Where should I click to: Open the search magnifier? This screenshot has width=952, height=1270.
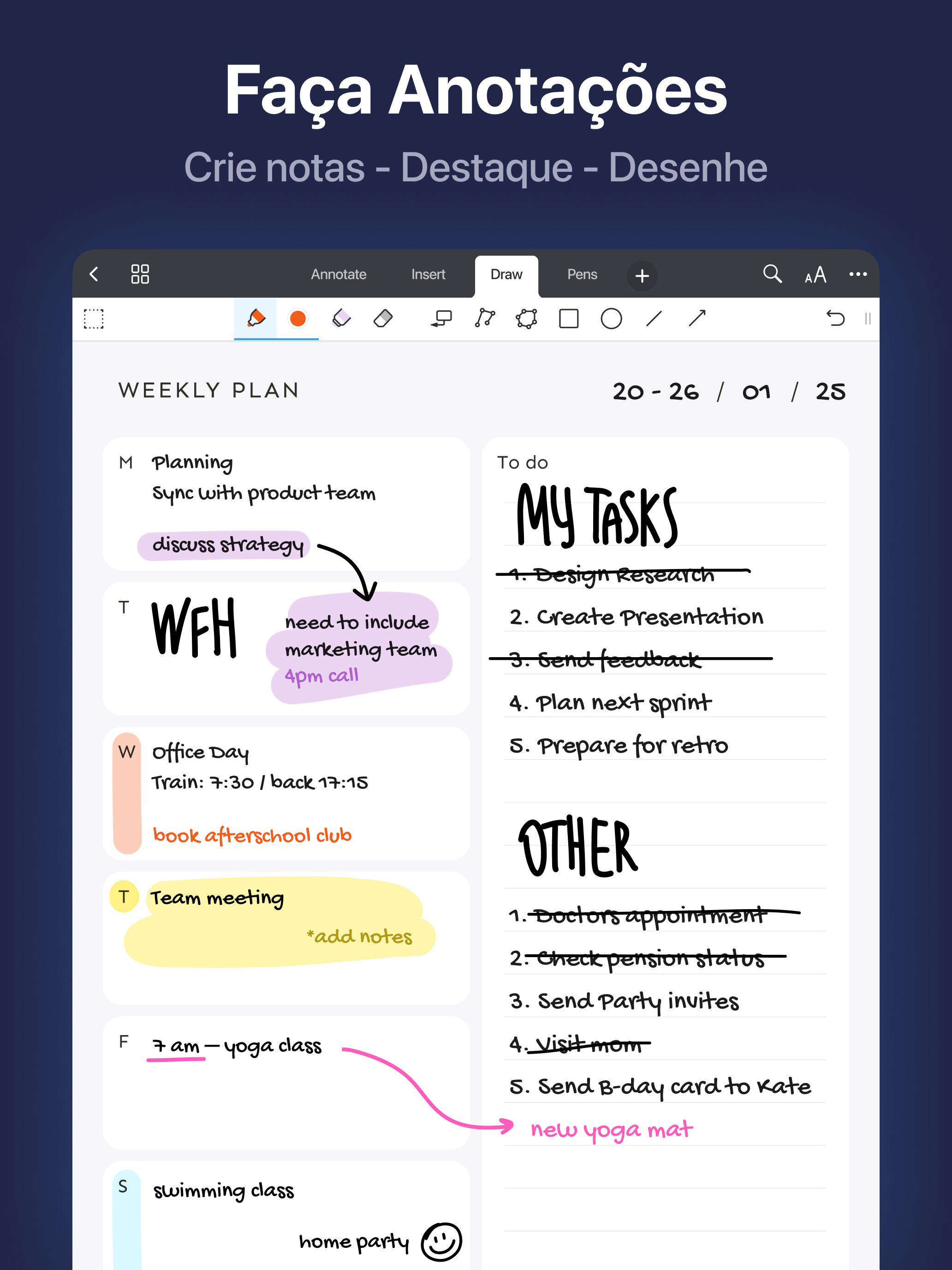tap(772, 274)
